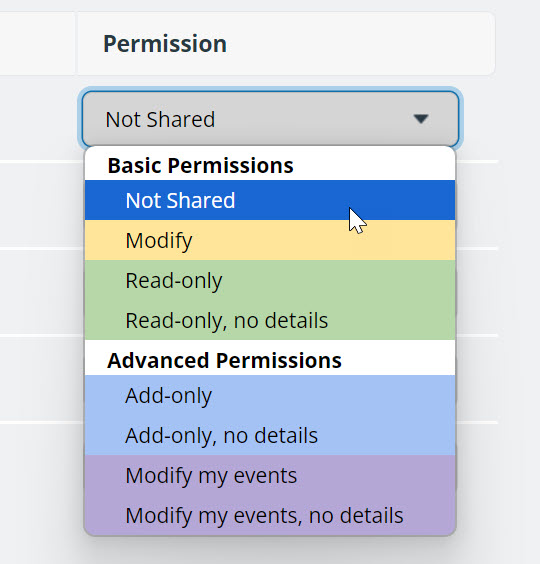
Task: Click the Basic Permissions group label
Action: (x=200, y=165)
